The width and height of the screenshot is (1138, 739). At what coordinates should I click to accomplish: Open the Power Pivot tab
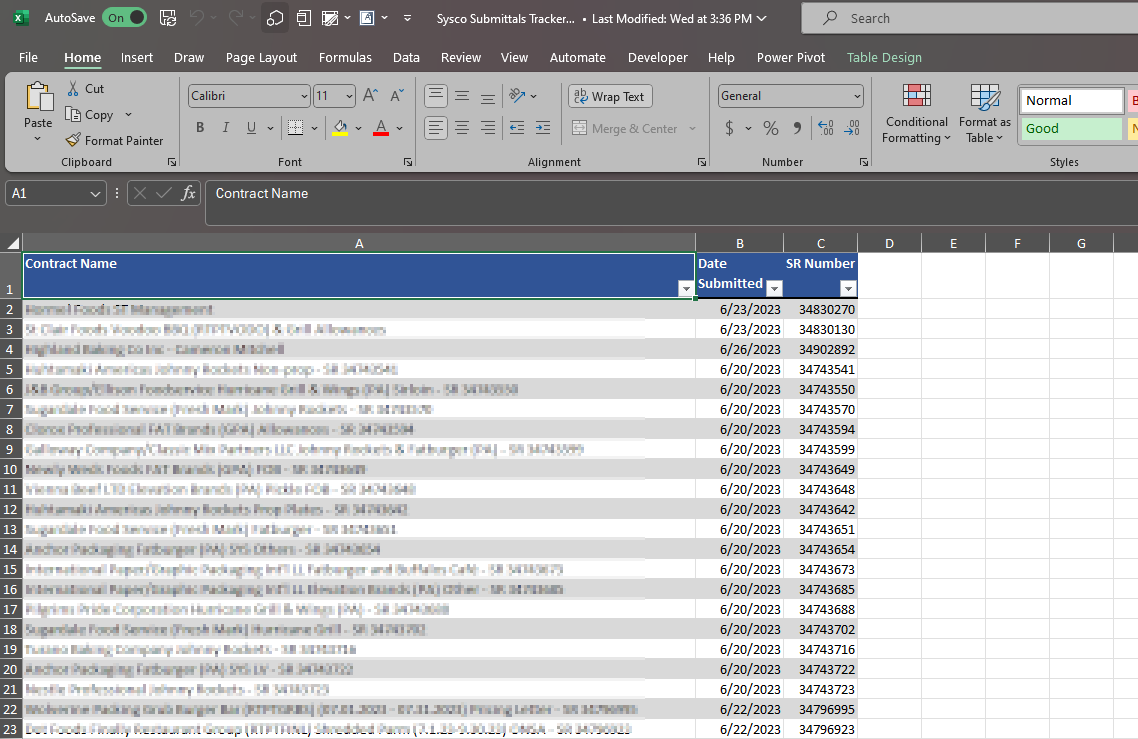tap(790, 57)
